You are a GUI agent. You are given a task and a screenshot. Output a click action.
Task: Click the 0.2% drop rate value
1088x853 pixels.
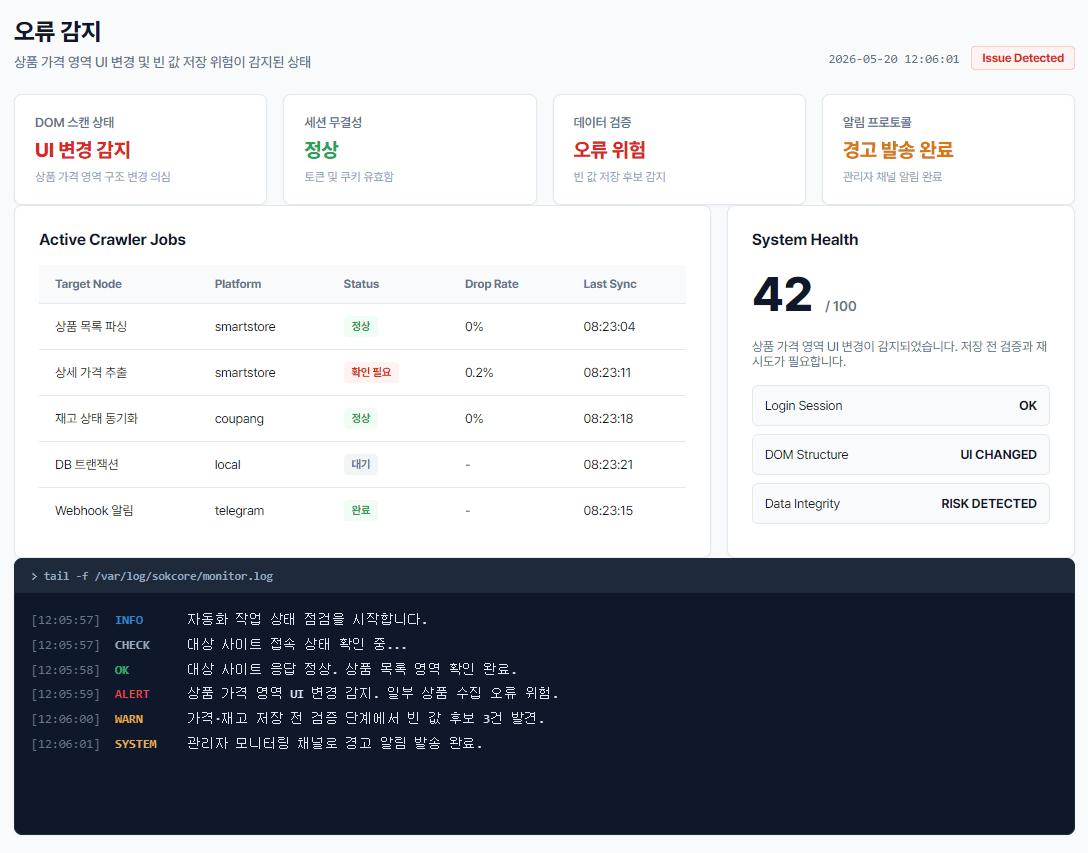(x=479, y=373)
